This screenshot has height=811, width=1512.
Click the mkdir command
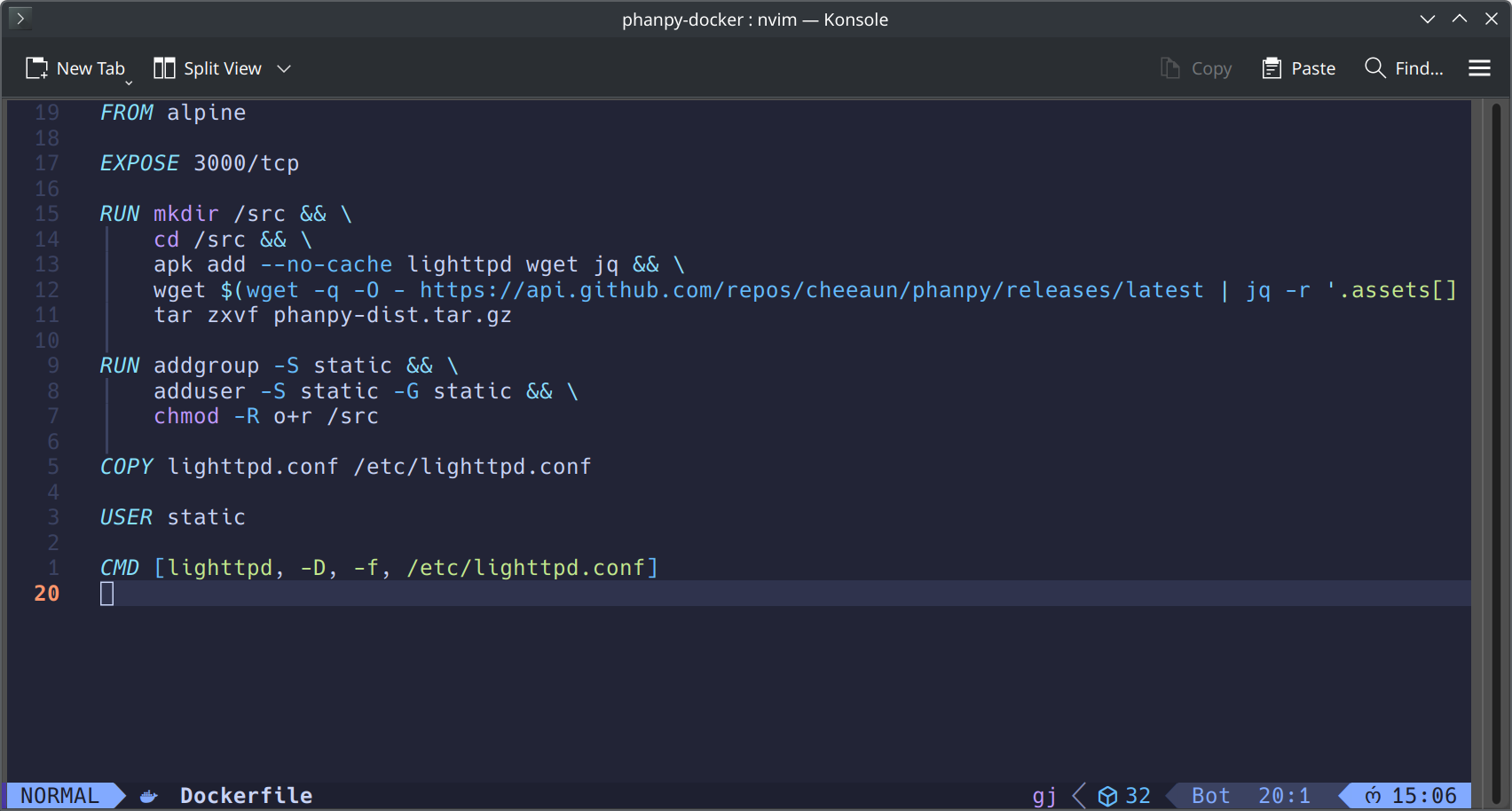click(x=186, y=214)
